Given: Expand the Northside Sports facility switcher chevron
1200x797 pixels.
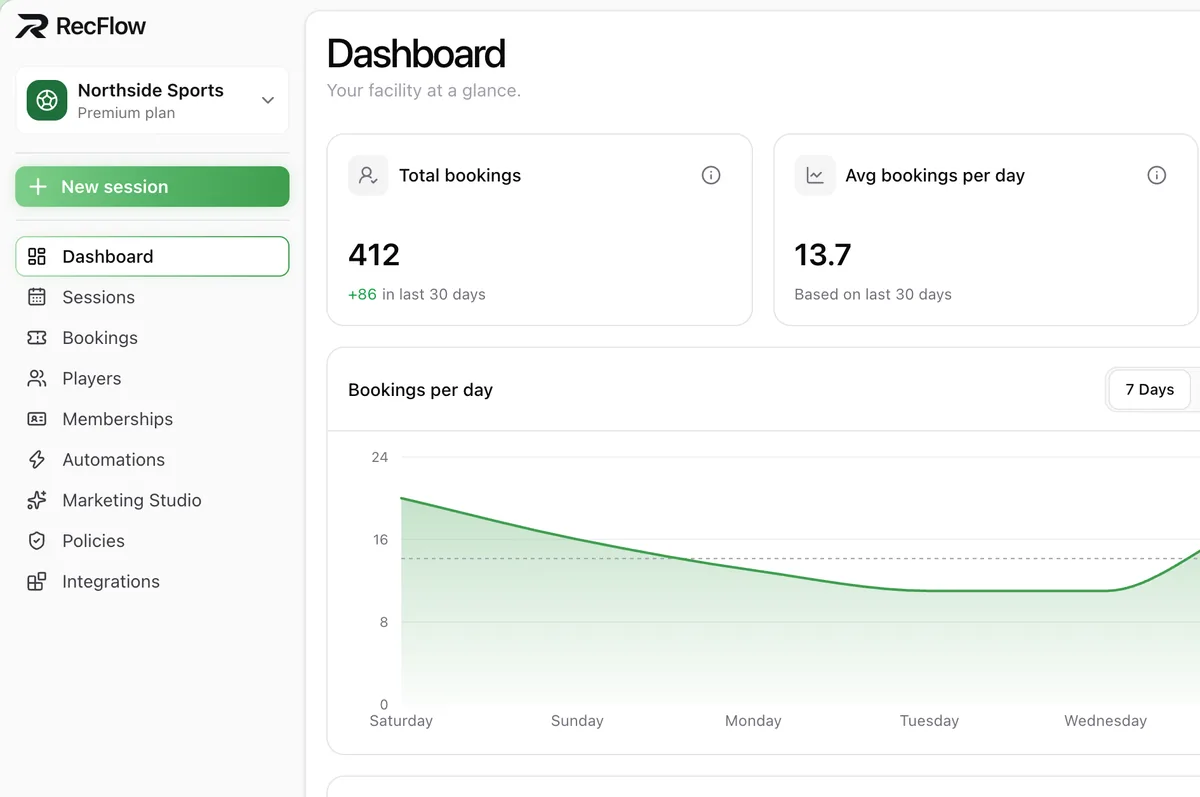Looking at the screenshot, I should click(267, 100).
